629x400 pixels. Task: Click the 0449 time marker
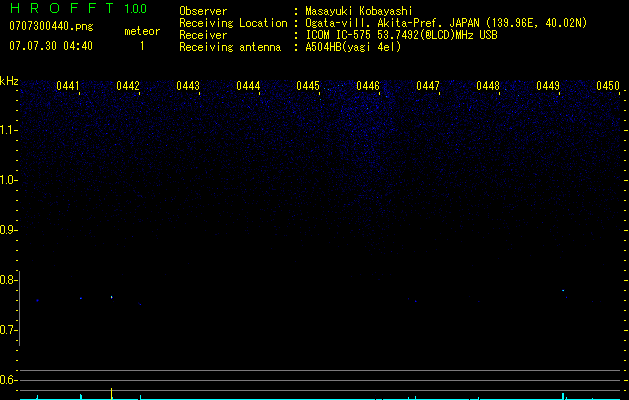click(548, 86)
